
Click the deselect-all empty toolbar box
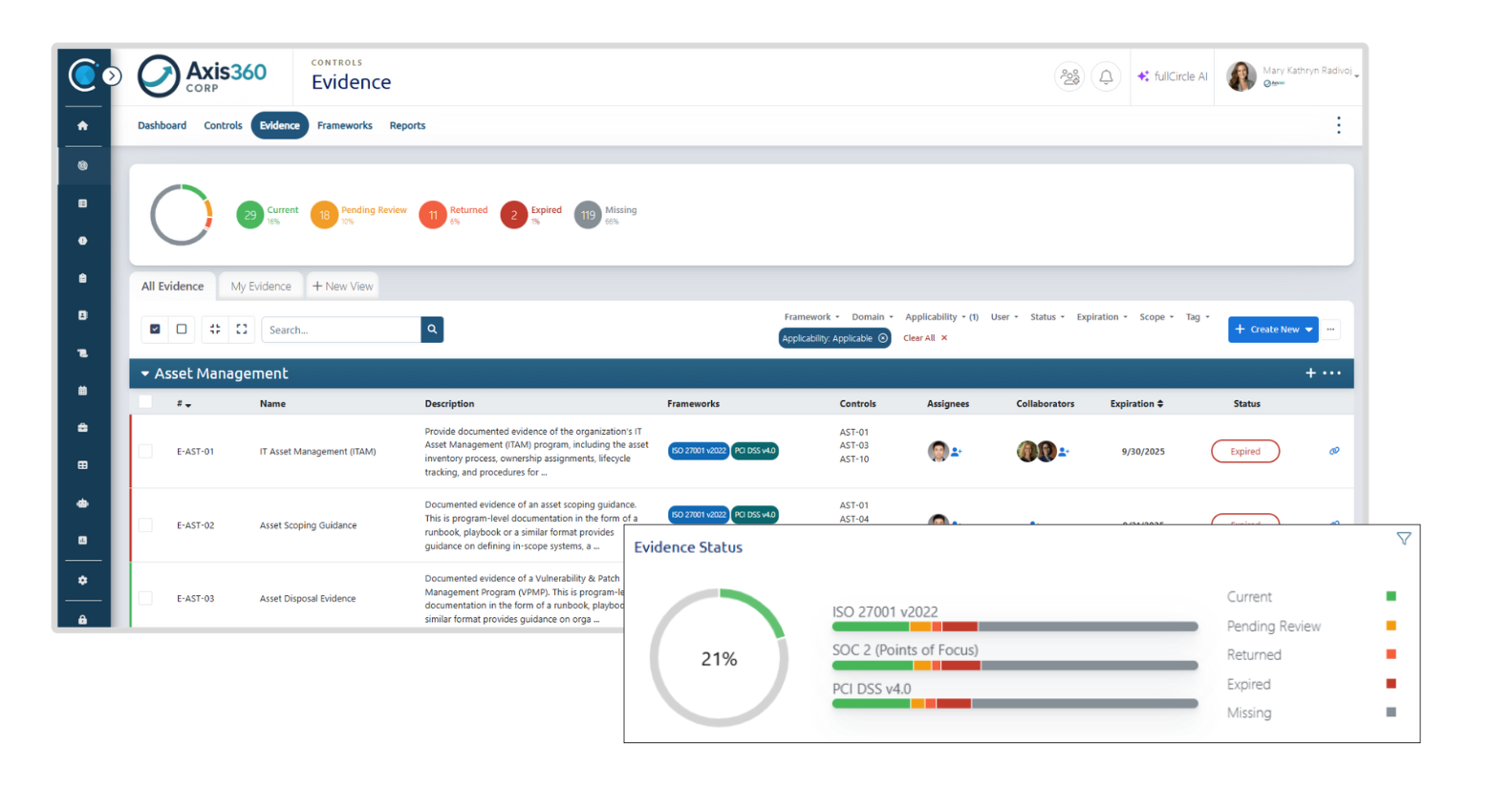pos(182,329)
